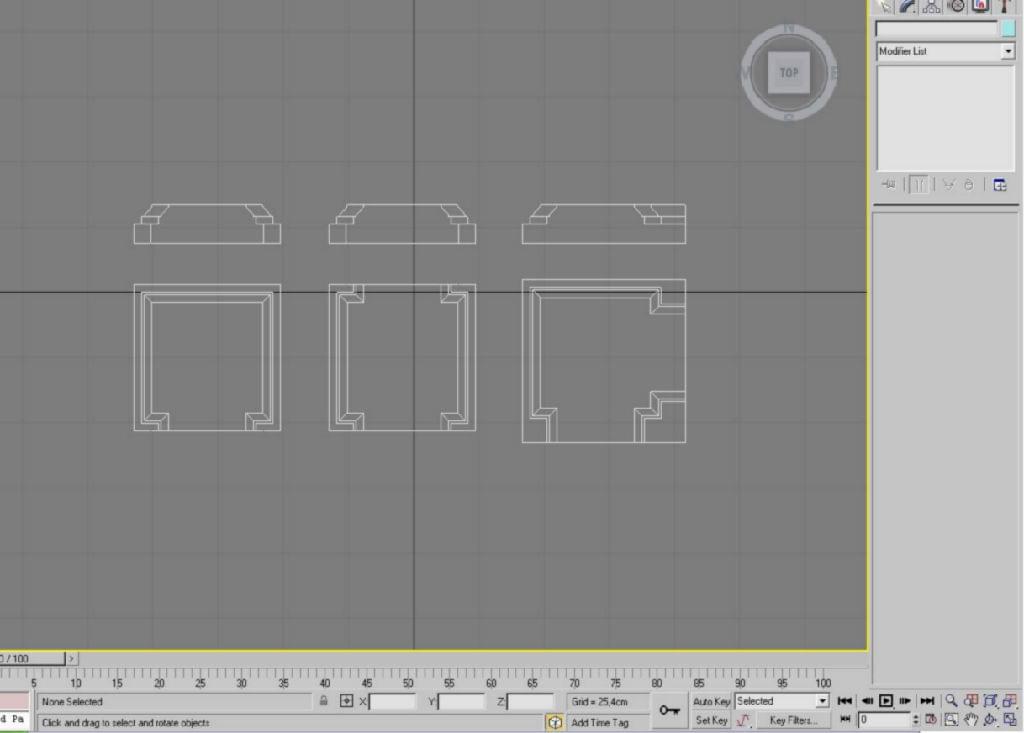Click the time slider next-frame arrow
The width and height of the screenshot is (1024, 733).
coord(72,659)
